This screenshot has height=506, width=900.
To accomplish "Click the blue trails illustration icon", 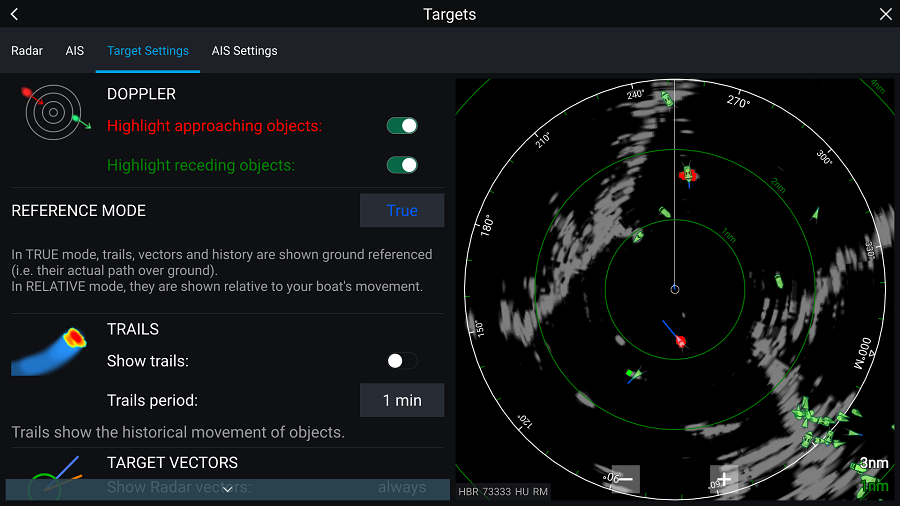I will [x=50, y=350].
